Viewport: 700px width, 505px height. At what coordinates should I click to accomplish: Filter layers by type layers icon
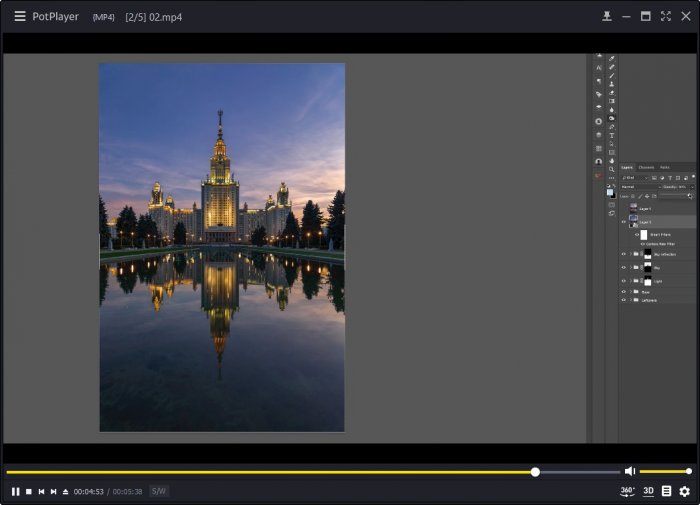click(670, 178)
